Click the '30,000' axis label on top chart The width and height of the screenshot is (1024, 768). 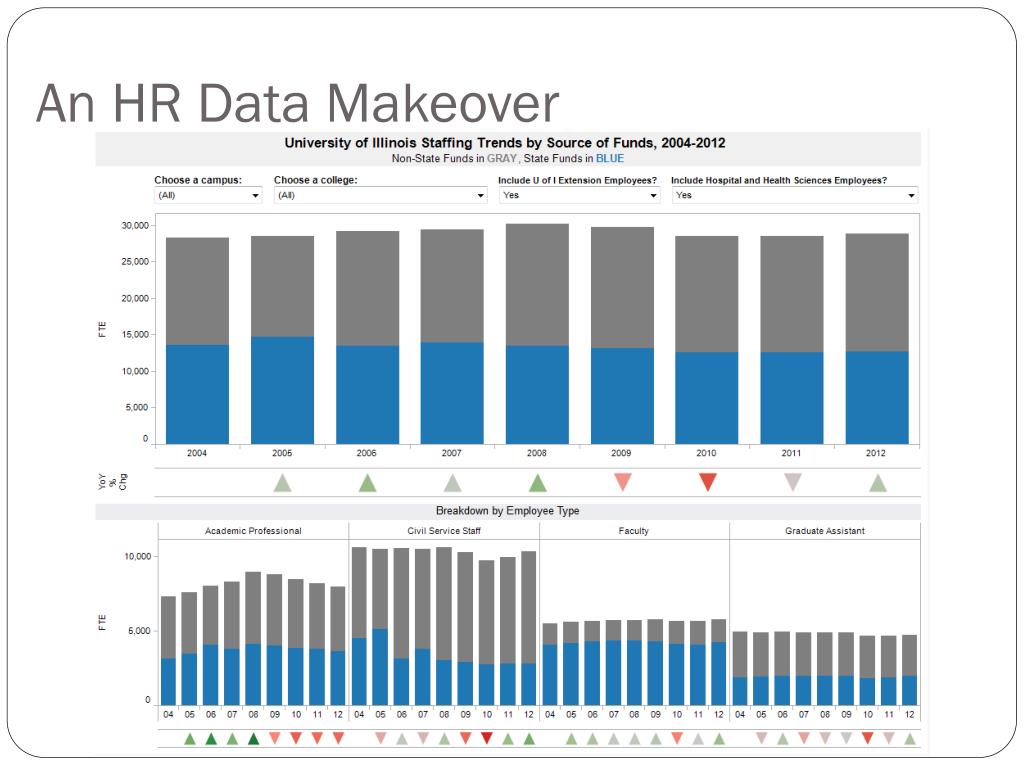point(135,225)
